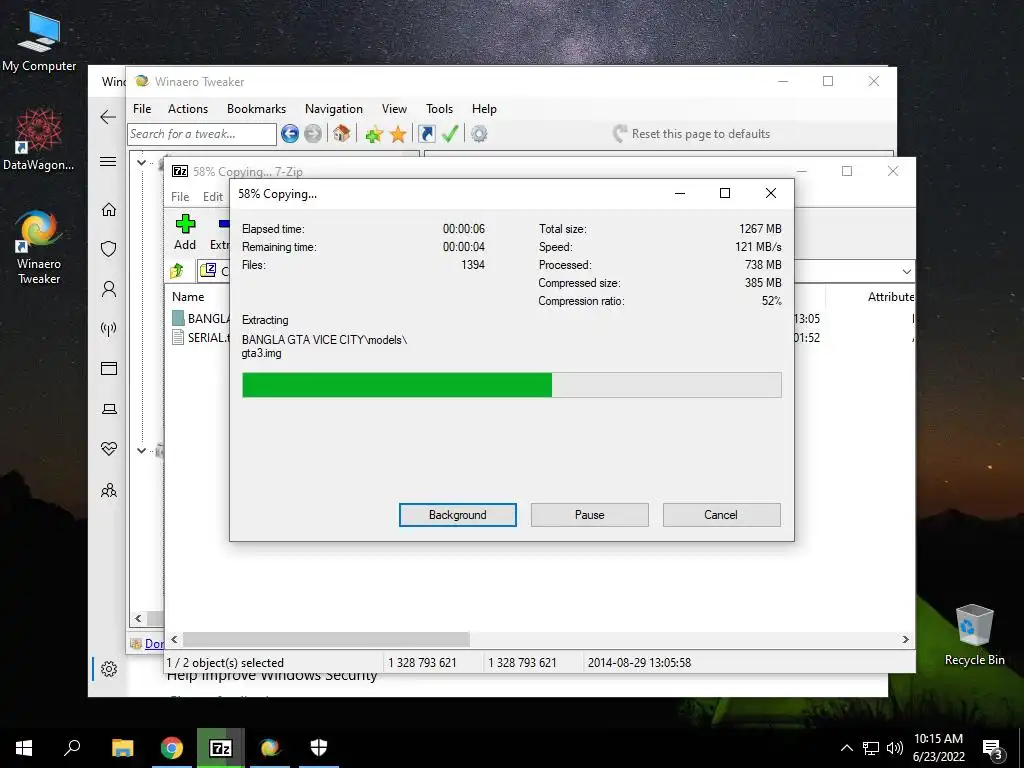Open the 7-Zip address bar dropdown arrow
This screenshot has height=768, width=1024.
906,271
